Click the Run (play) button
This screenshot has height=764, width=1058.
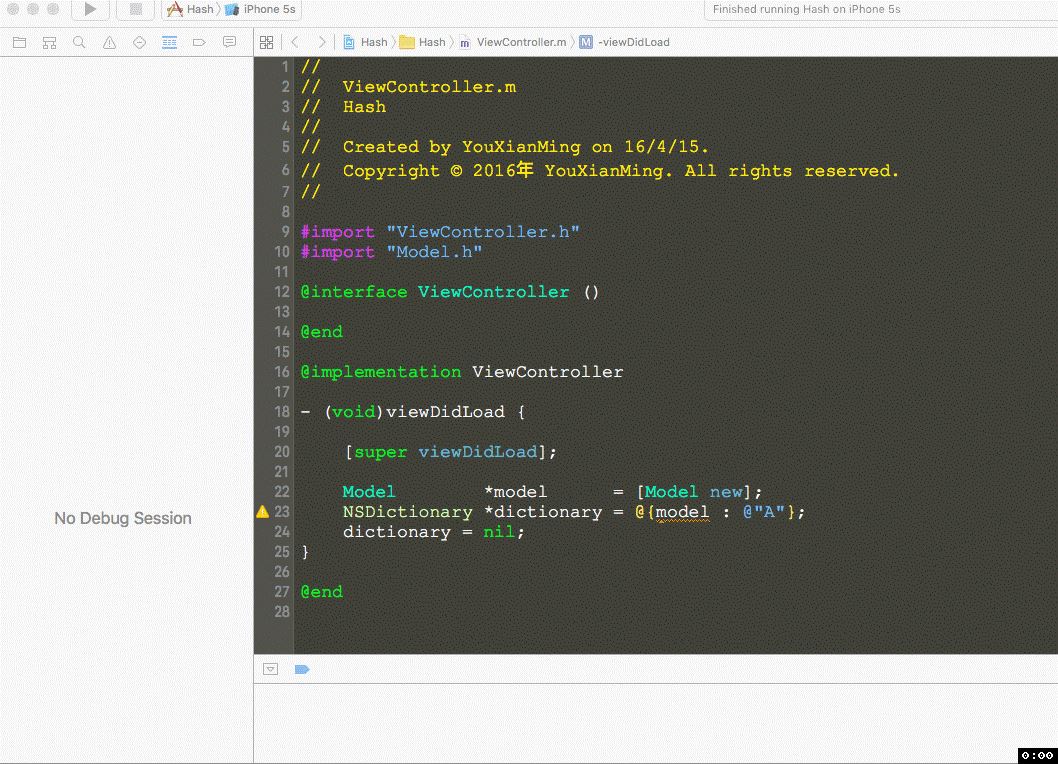(x=90, y=10)
